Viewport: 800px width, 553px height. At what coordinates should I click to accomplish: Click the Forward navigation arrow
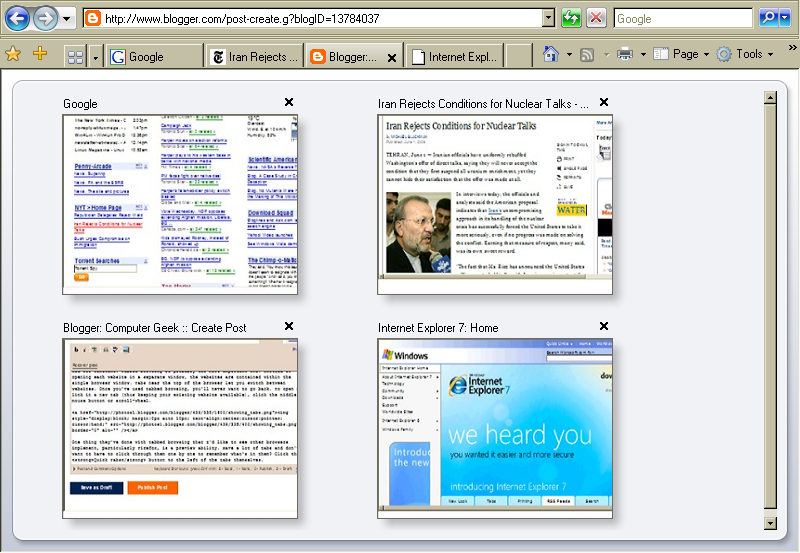pos(45,19)
